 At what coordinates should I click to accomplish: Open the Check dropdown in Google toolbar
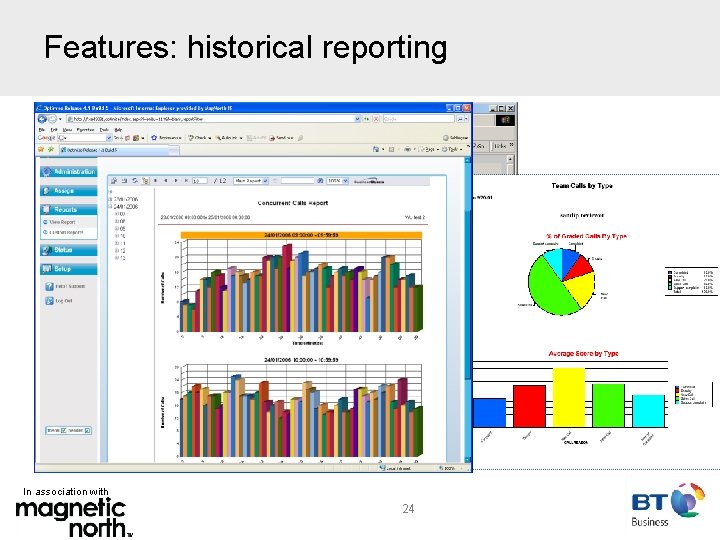[199, 138]
